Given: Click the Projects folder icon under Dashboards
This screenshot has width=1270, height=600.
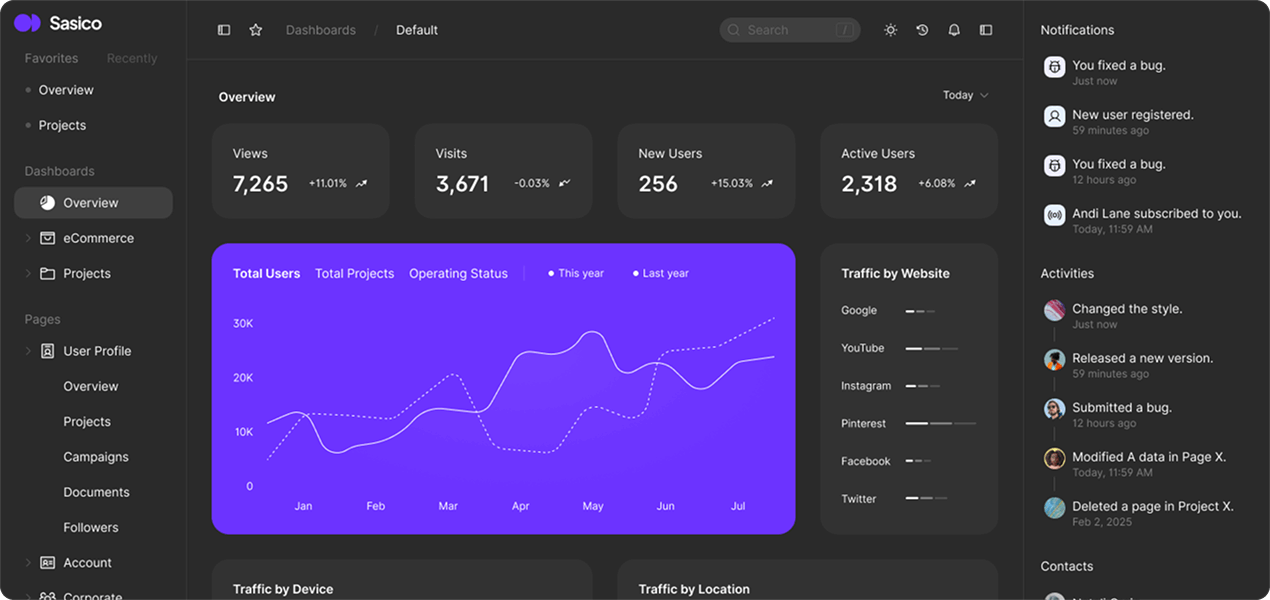Looking at the screenshot, I should [x=47, y=273].
